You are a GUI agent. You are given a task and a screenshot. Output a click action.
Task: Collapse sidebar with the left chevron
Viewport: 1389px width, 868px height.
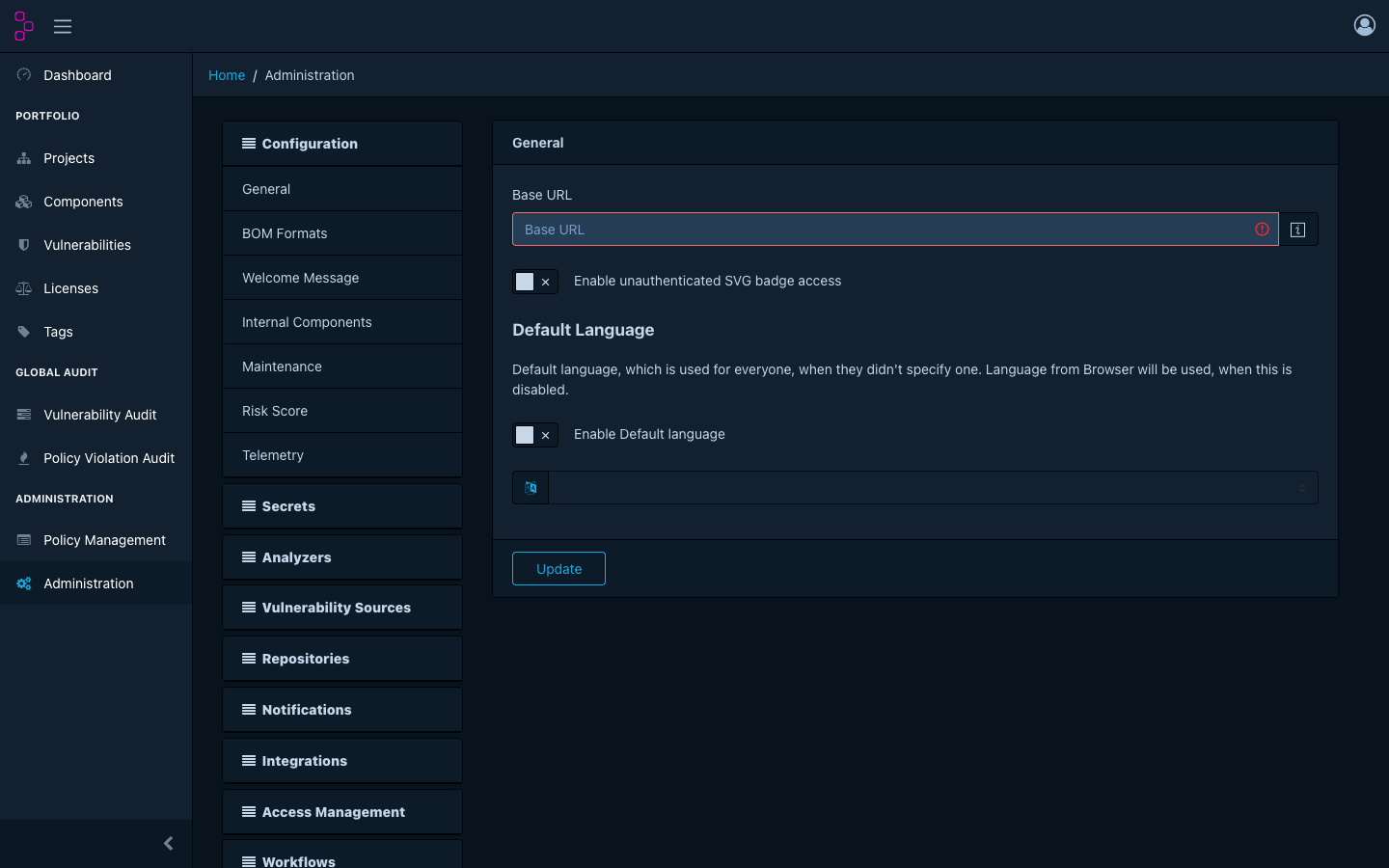tap(169, 844)
